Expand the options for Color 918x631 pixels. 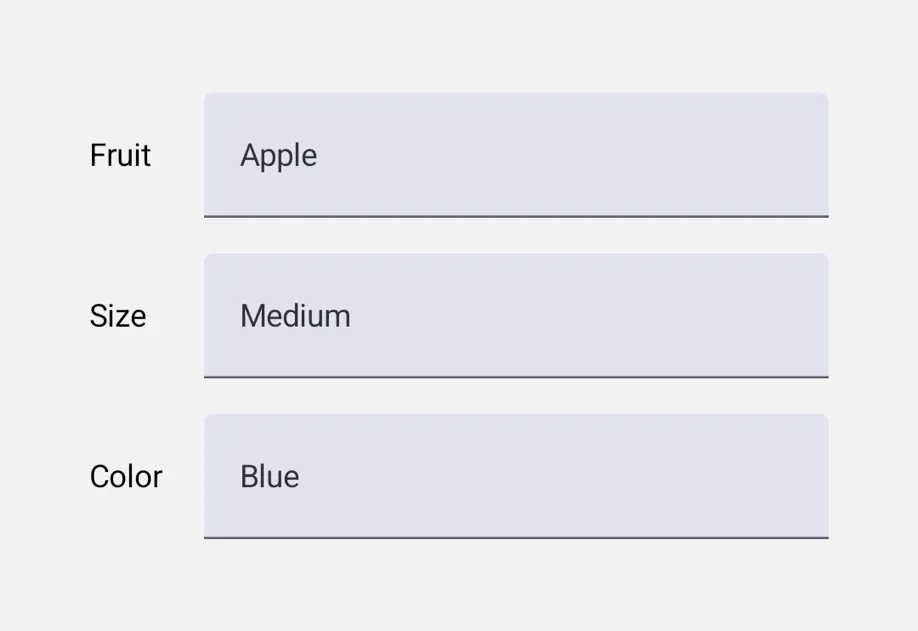(516, 476)
